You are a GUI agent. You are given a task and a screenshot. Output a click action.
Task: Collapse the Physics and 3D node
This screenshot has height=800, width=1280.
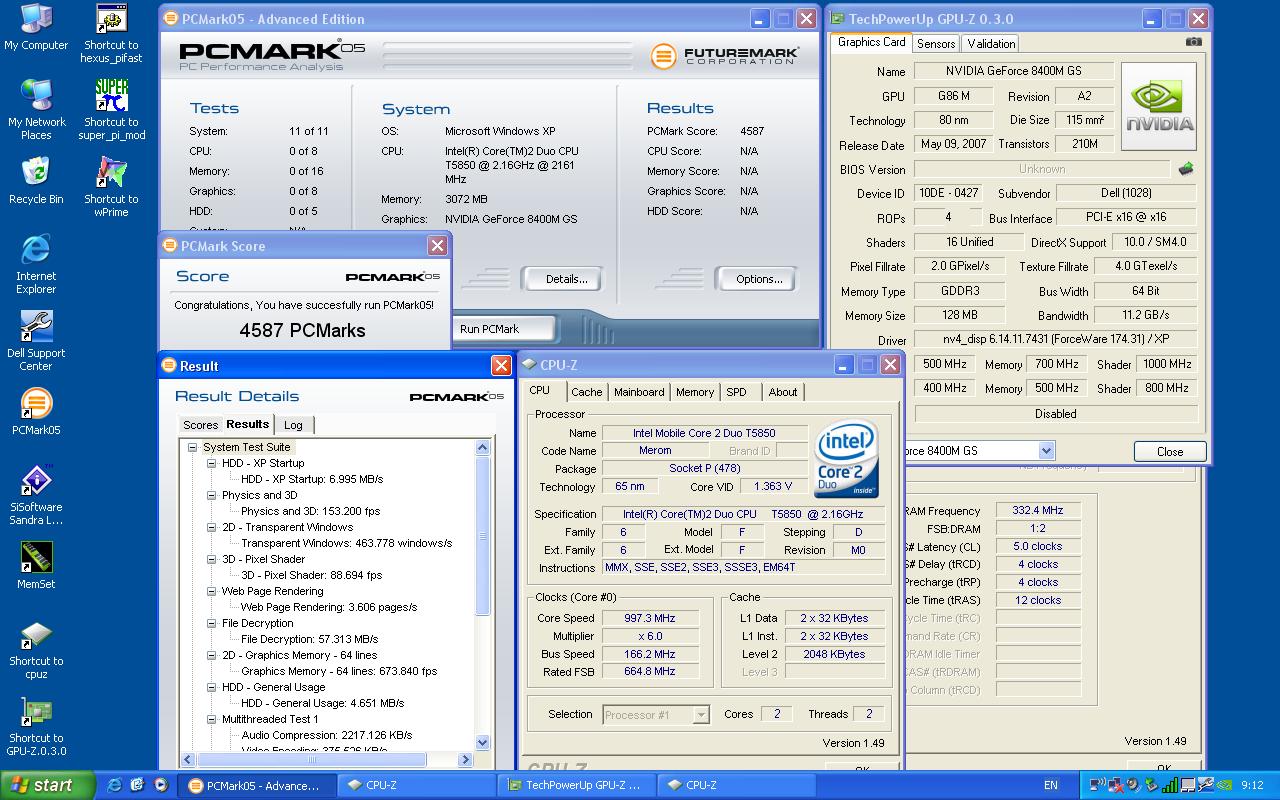(x=211, y=495)
